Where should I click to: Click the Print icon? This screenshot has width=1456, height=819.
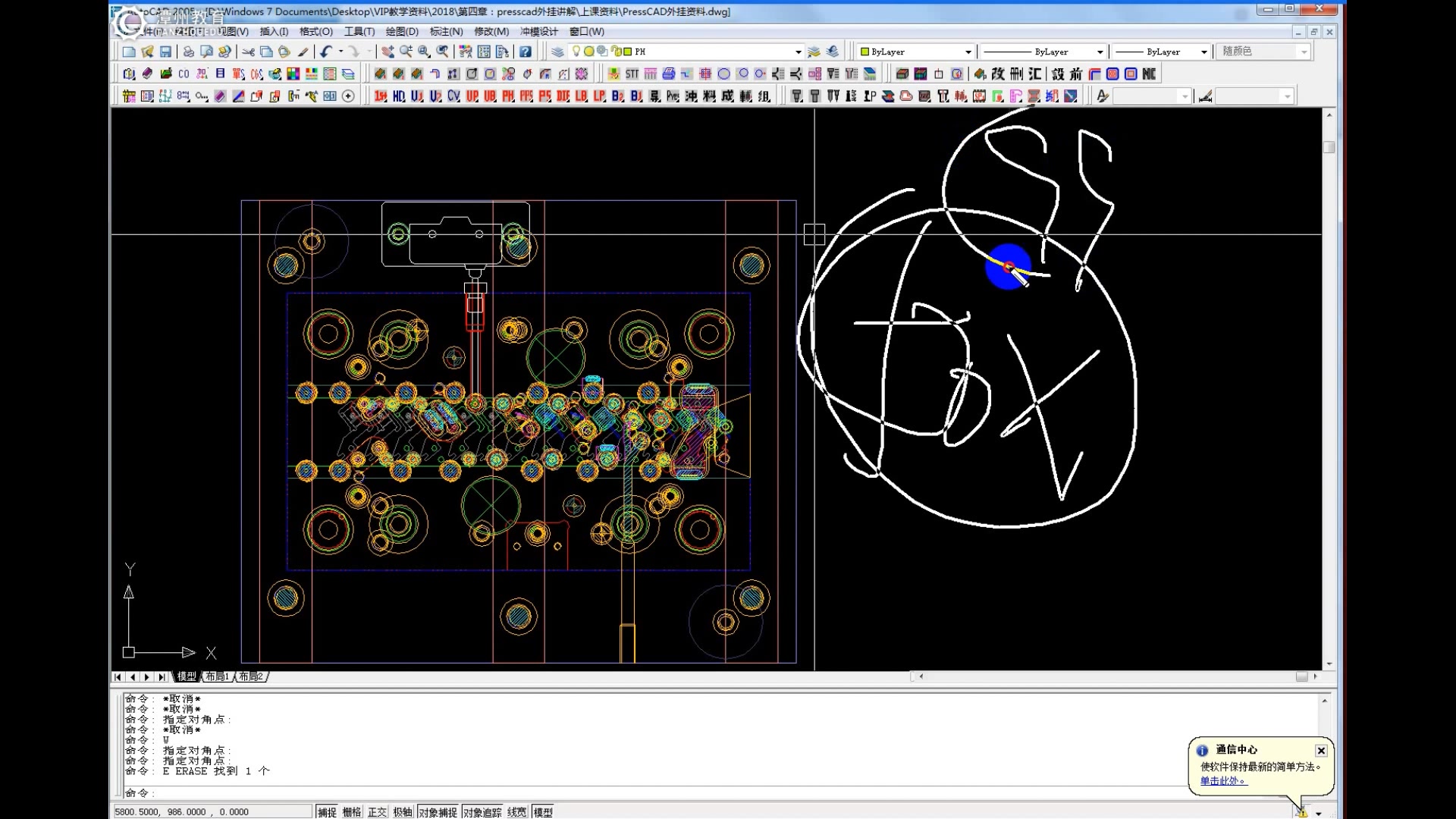(x=188, y=52)
